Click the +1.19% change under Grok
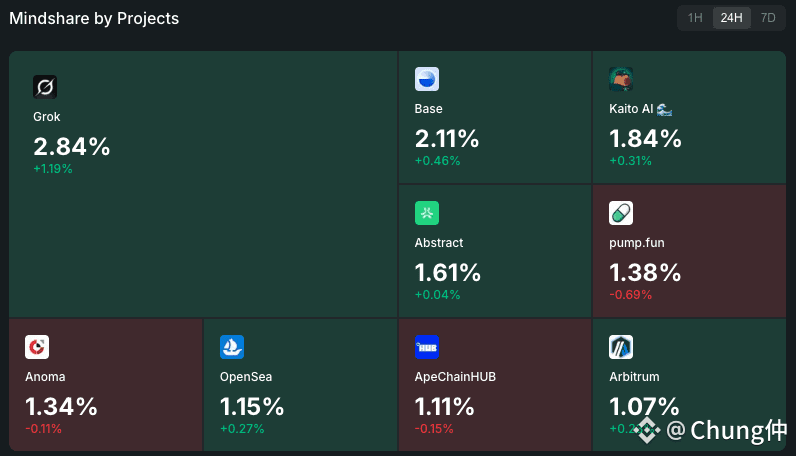The image size is (796, 456). tap(53, 169)
